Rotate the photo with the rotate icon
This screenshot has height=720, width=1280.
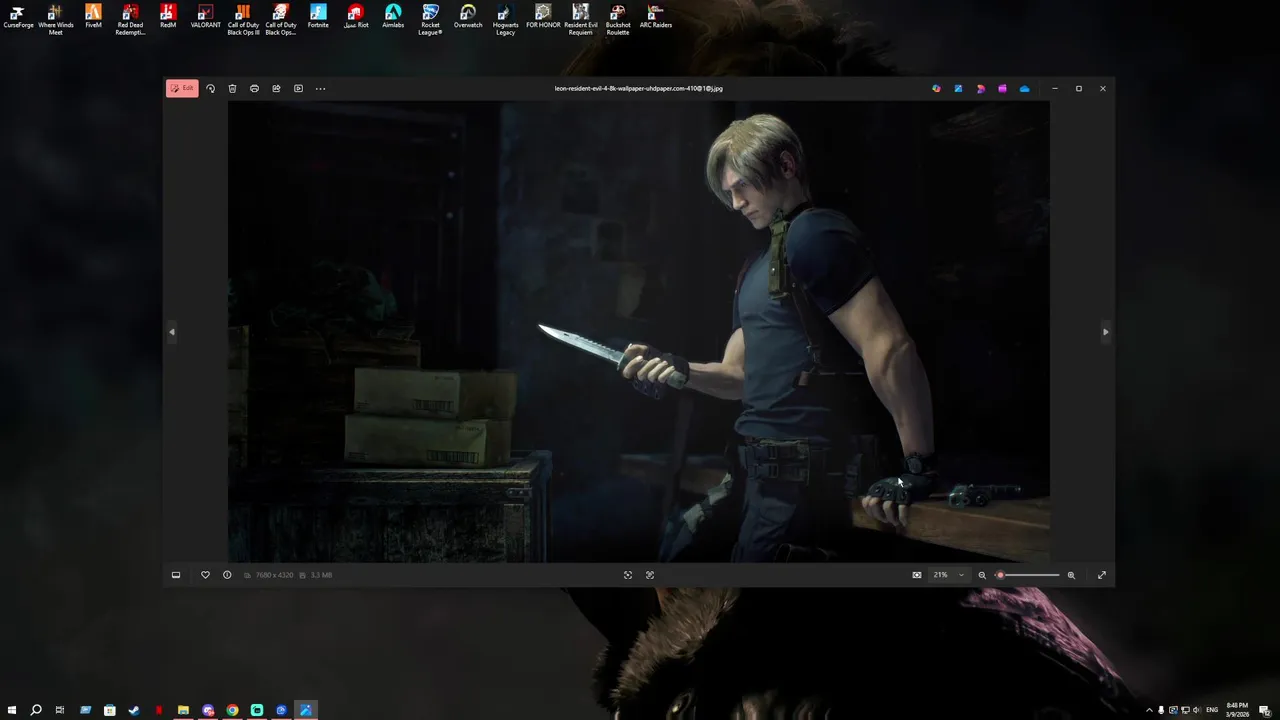pos(210,88)
